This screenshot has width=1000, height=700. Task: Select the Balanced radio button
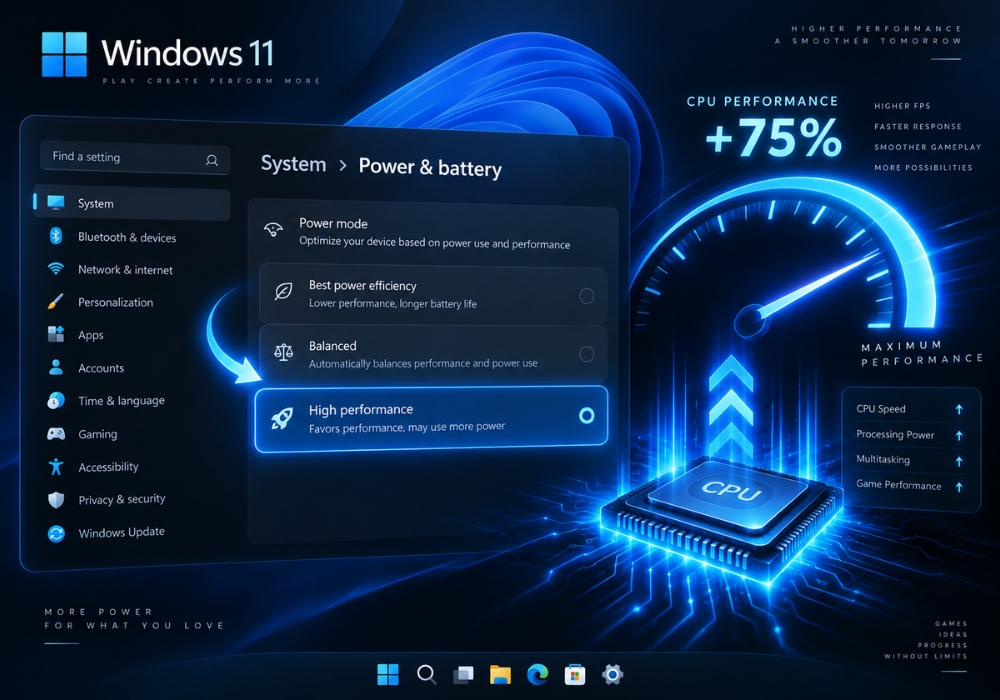tap(587, 354)
